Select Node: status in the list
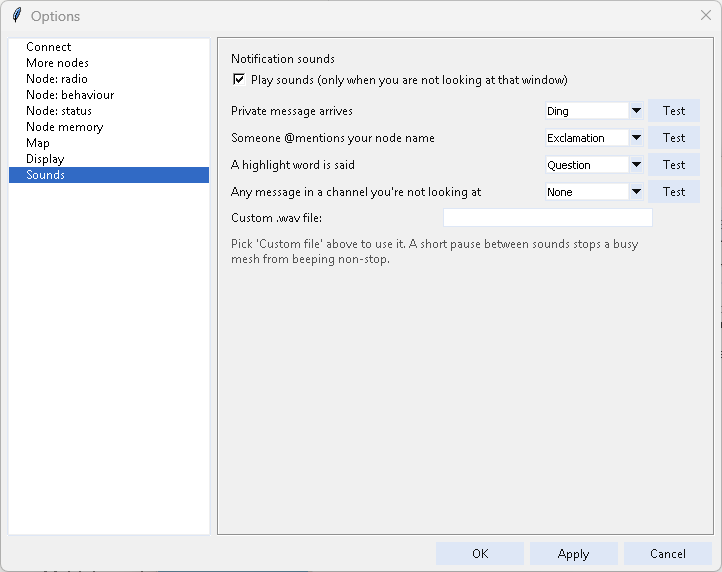 109,111
